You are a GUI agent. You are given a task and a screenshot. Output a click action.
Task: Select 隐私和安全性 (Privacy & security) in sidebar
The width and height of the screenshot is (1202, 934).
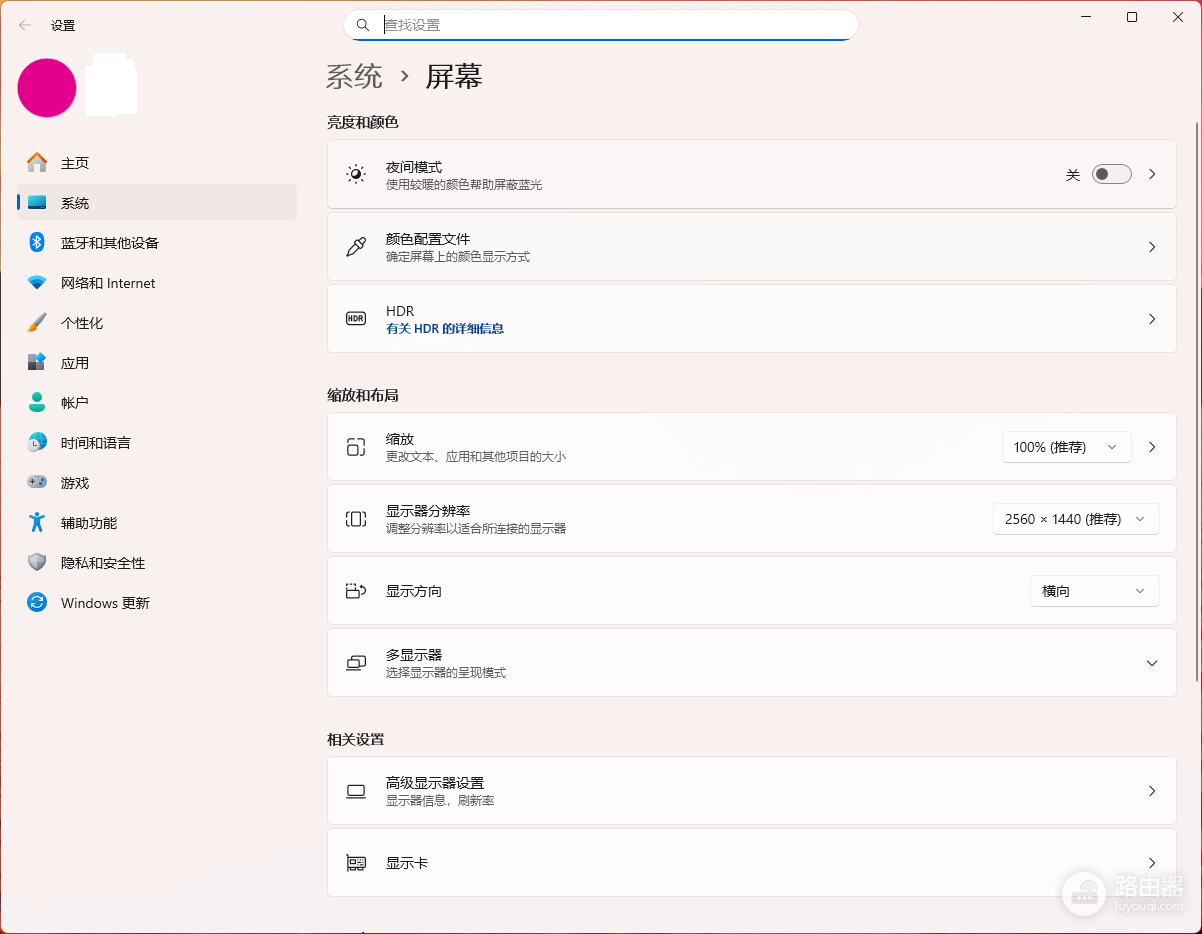click(x=157, y=562)
